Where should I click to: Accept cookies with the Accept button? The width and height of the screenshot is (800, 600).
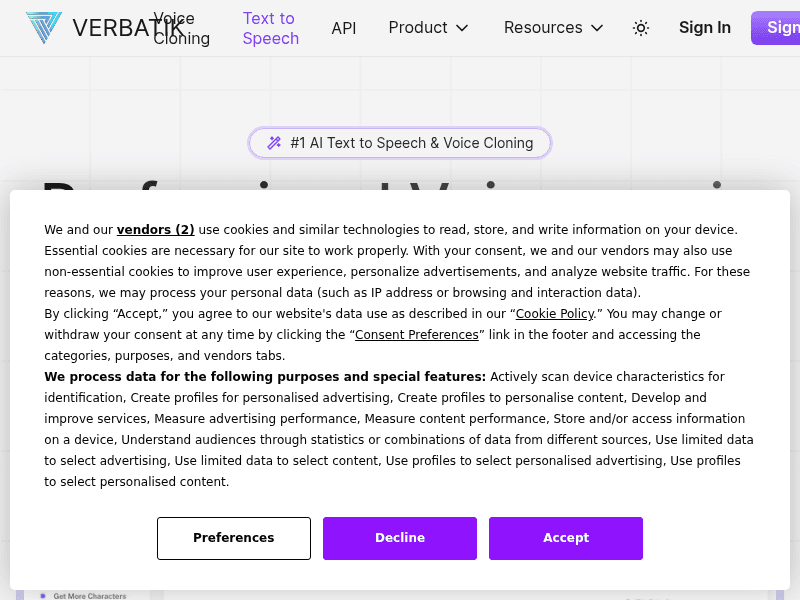point(566,538)
